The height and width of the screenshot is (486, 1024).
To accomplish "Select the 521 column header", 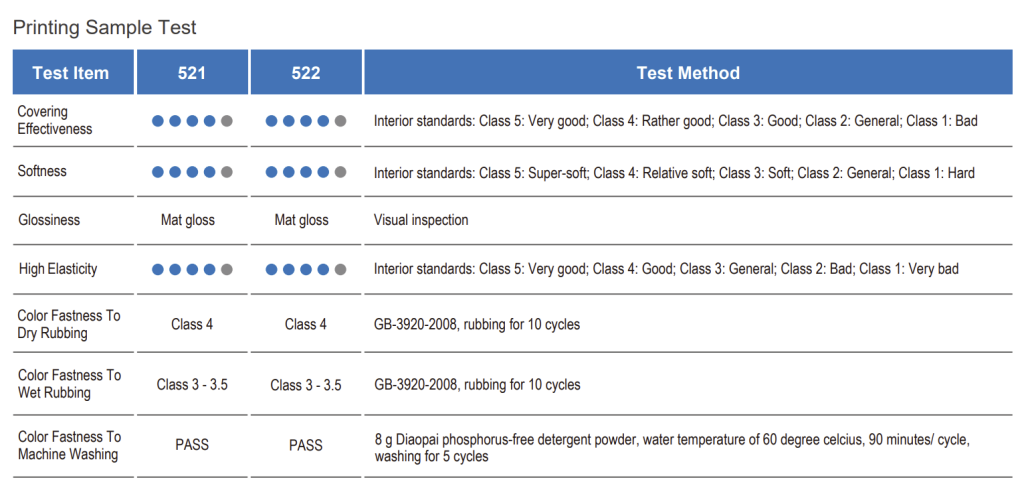I will (192, 73).
